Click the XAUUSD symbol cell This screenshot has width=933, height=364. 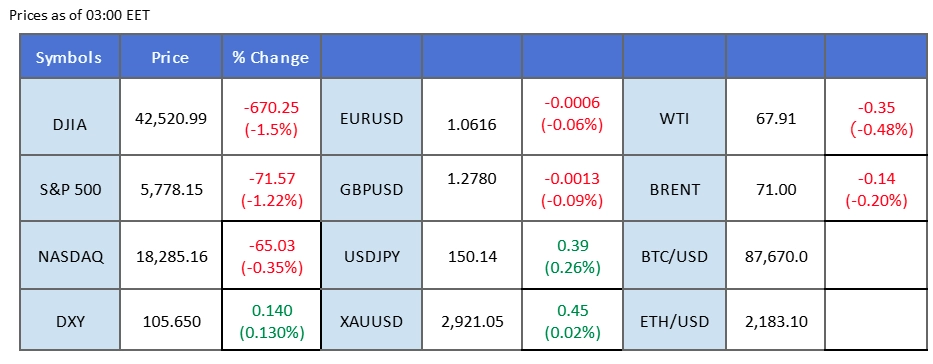[x=371, y=321]
